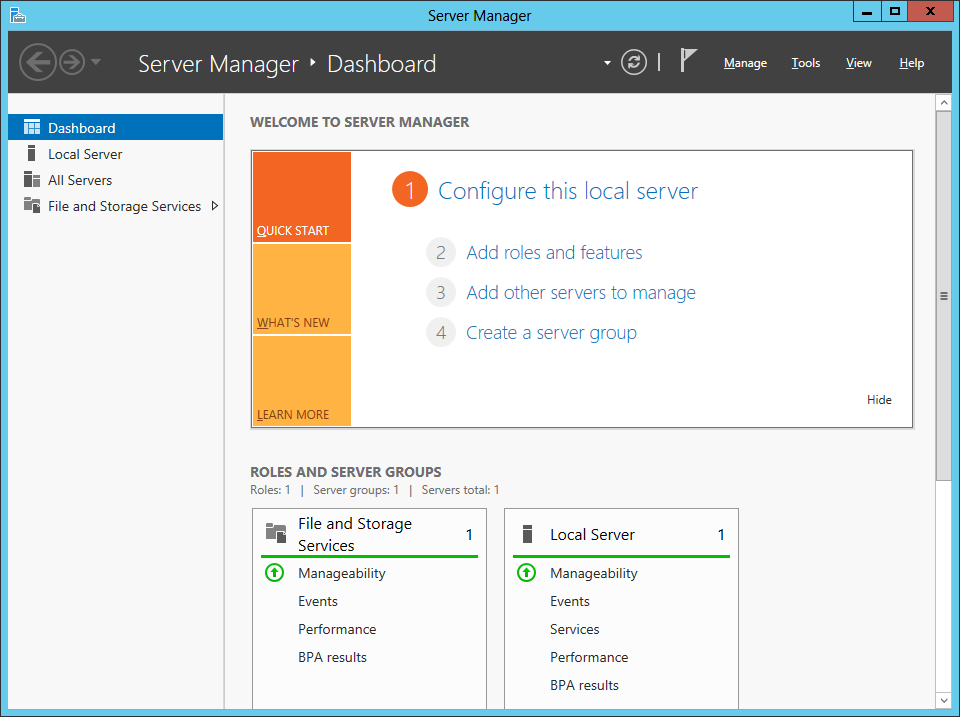Image resolution: width=960 pixels, height=717 pixels.
Task: Click the Local Server sidebar icon
Action: coord(31,154)
